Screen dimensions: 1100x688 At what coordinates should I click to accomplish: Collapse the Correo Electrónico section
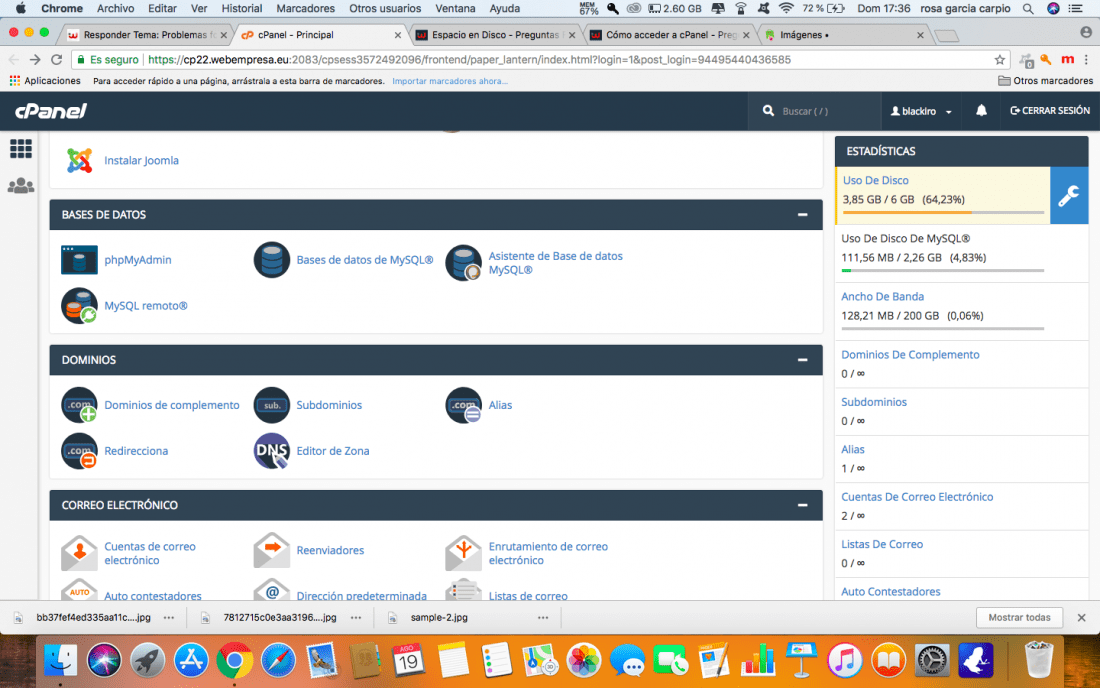coord(803,505)
